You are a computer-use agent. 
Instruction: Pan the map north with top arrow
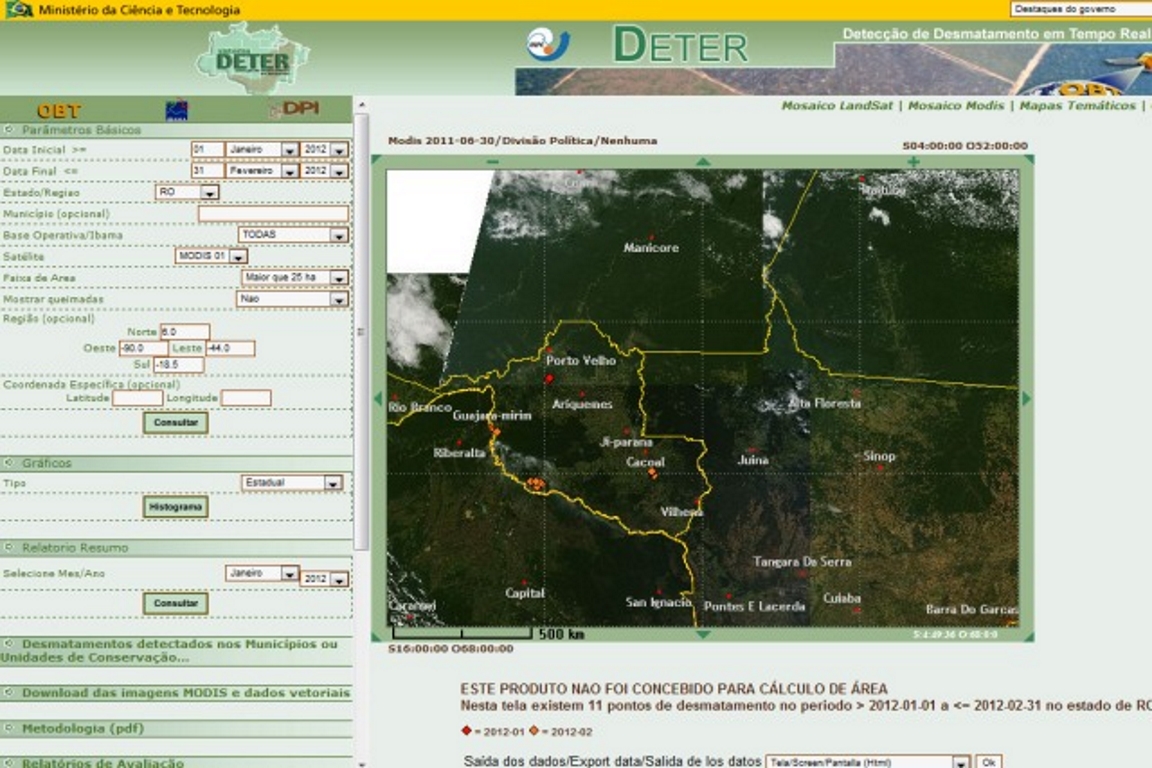(x=703, y=162)
